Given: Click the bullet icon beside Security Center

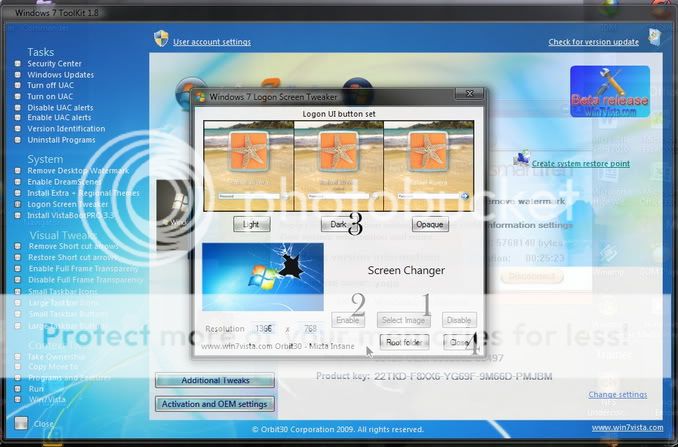Looking at the screenshot, I should click(x=18, y=64).
